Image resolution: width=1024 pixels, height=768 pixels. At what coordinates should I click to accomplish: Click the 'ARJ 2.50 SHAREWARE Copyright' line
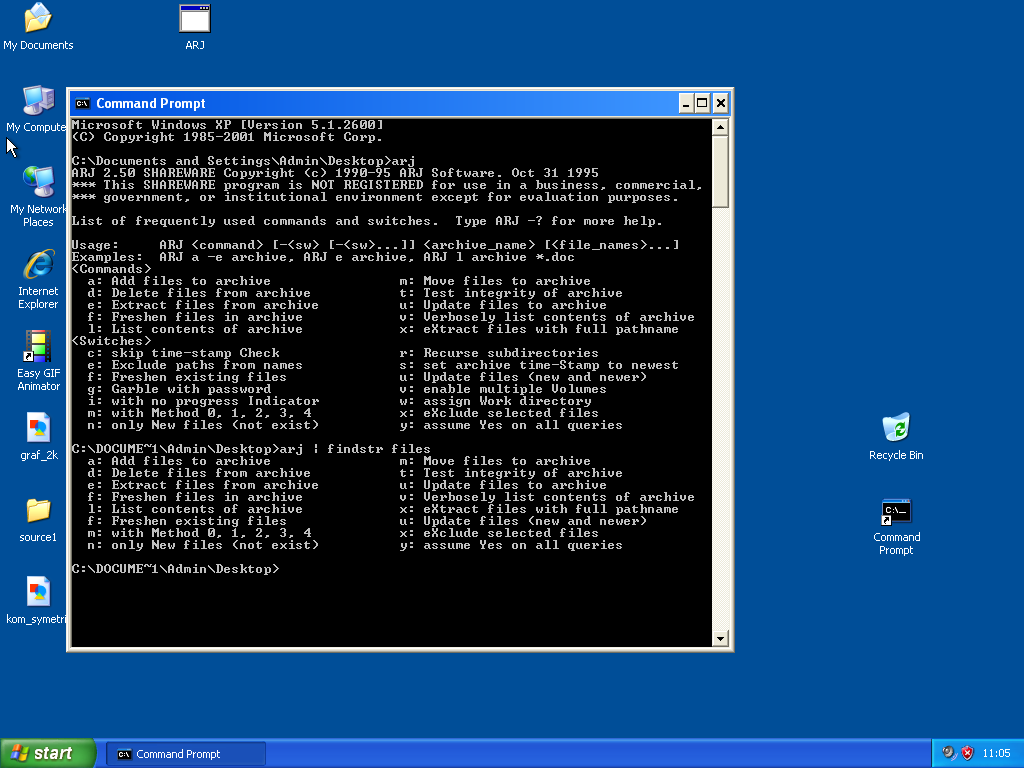point(335,173)
